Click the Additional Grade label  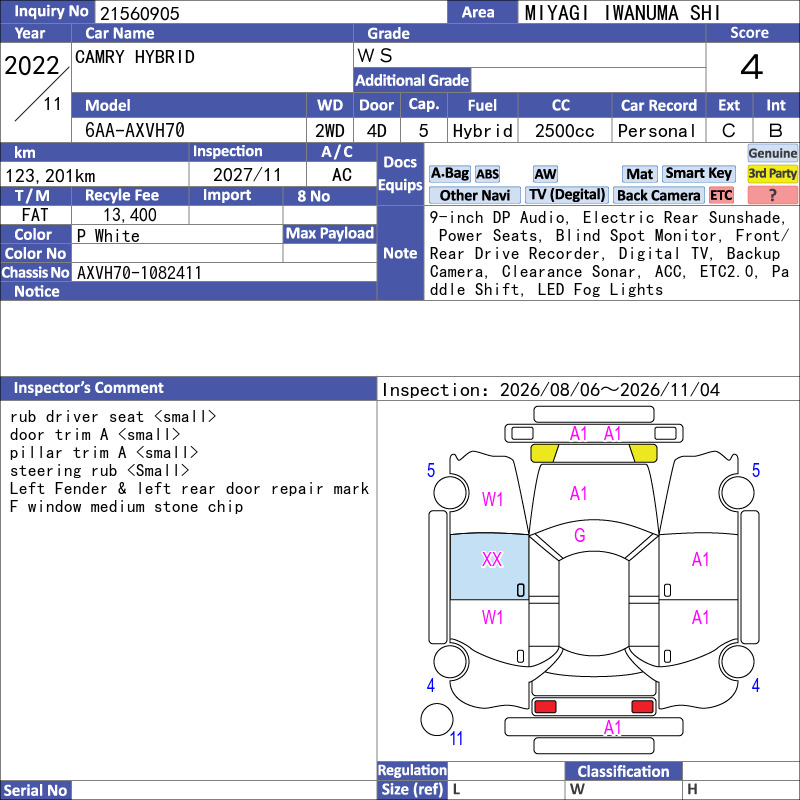click(412, 80)
